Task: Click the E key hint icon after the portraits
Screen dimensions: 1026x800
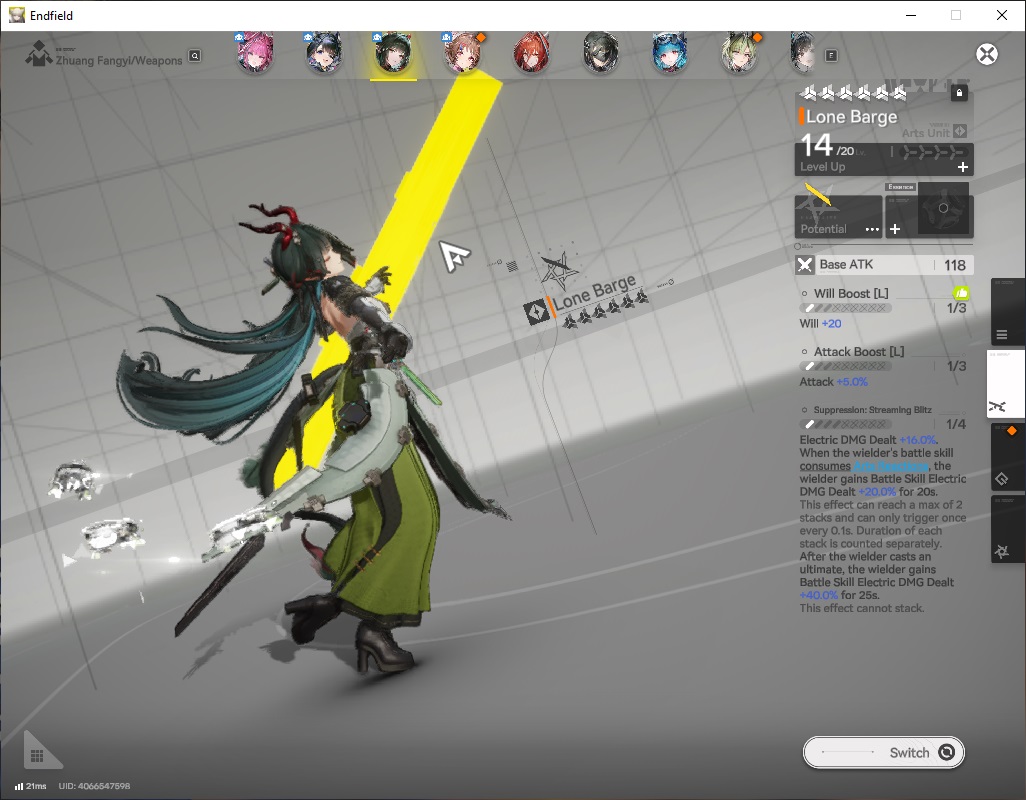Action: coord(831,56)
